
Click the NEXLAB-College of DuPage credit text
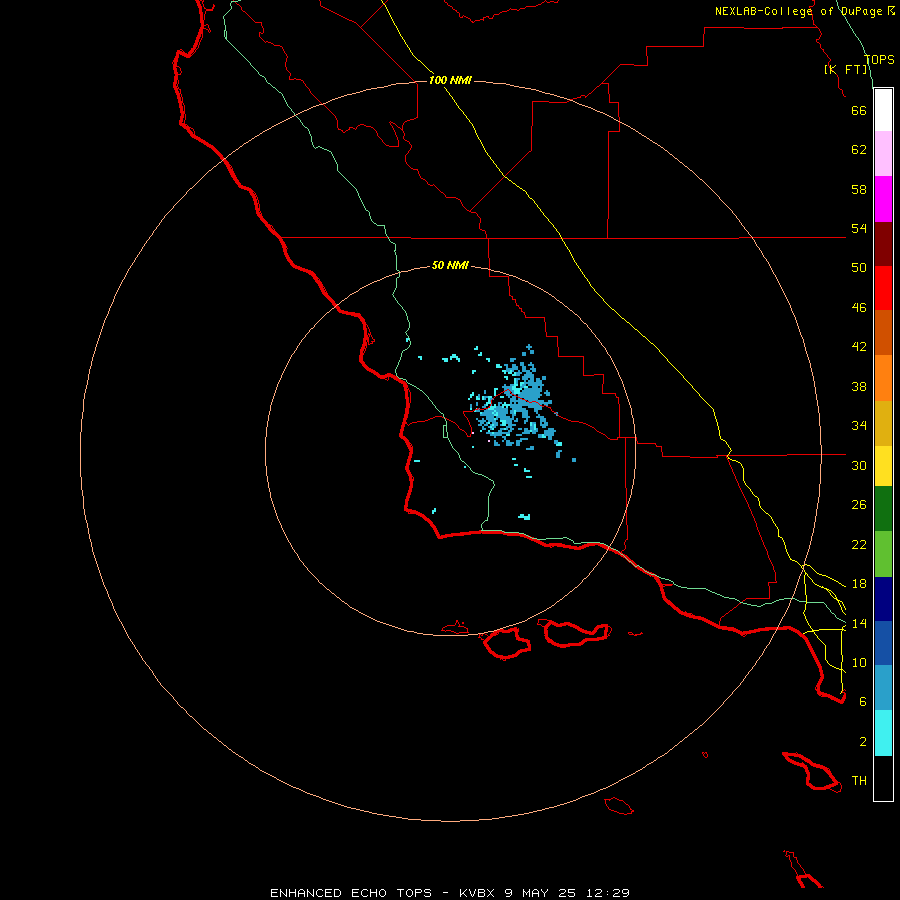click(x=804, y=11)
